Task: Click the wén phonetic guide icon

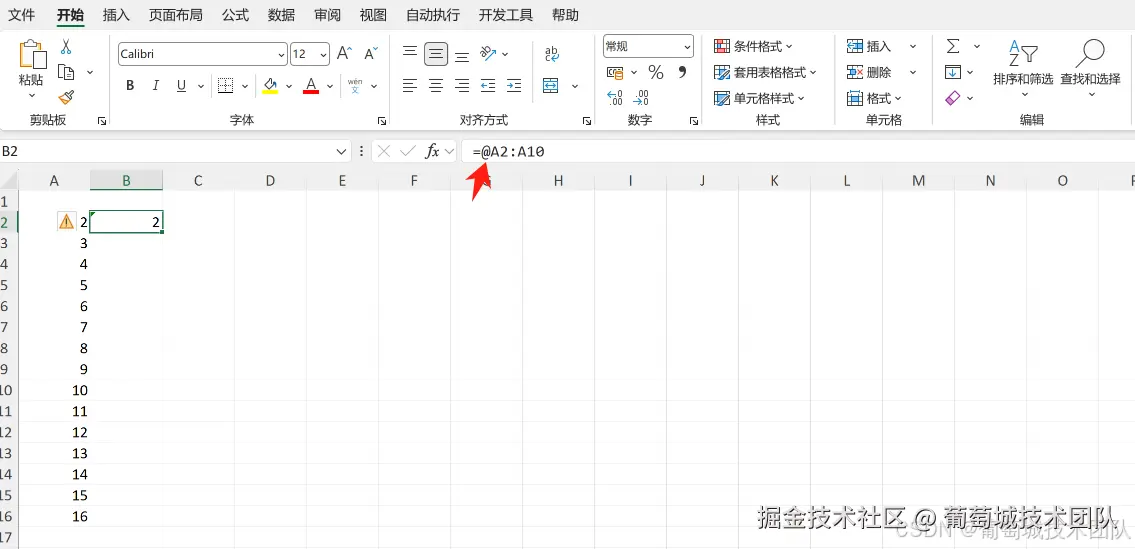Action: pyautogui.click(x=355, y=86)
